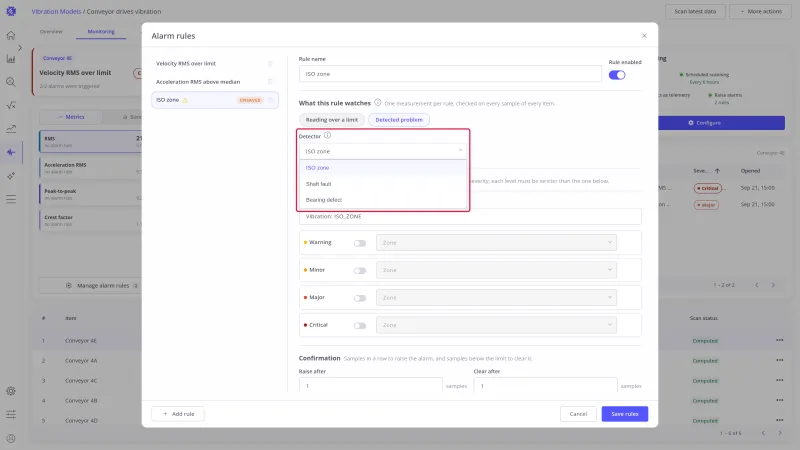Click the Scan latest data button
The width and height of the screenshot is (800, 450).
point(695,11)
